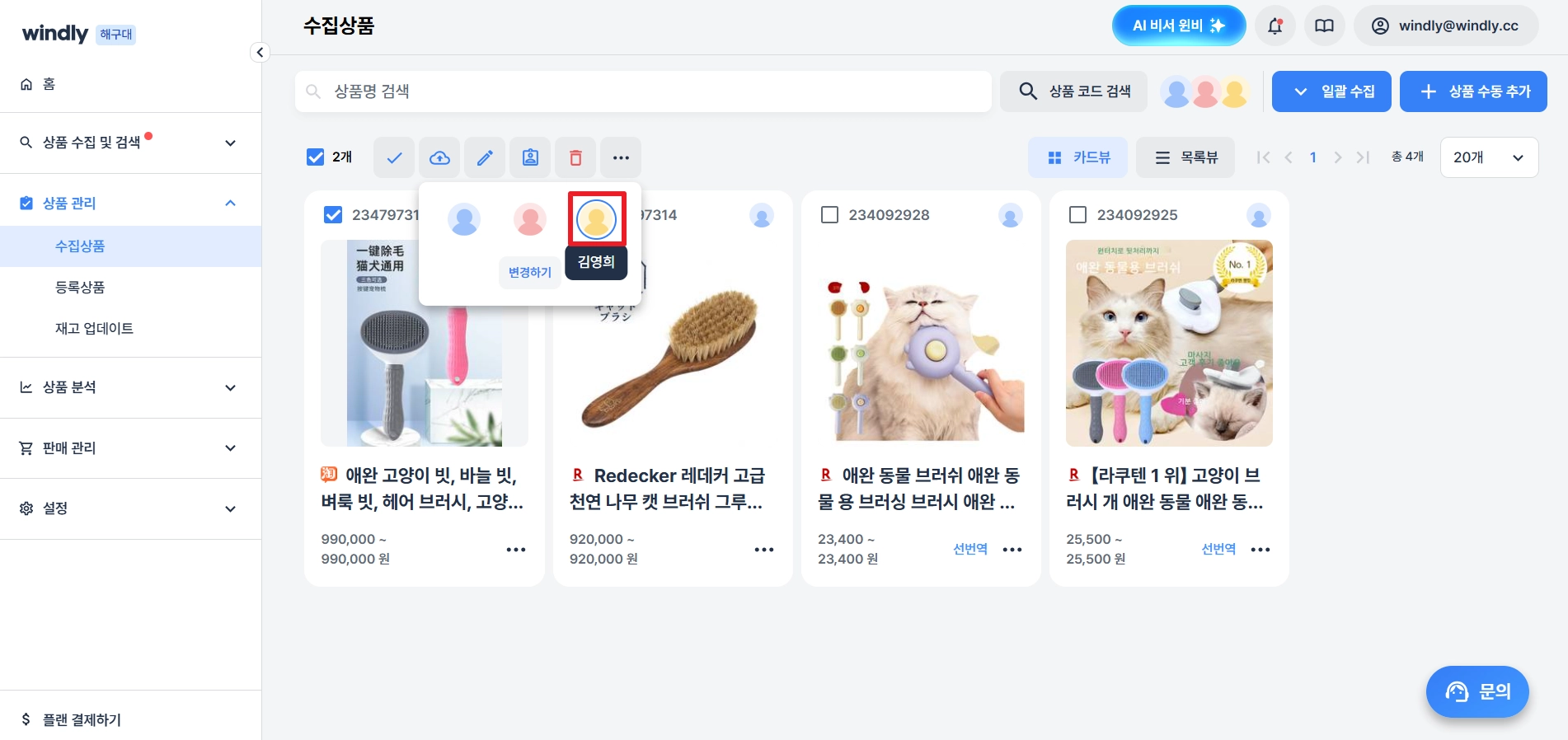Switch to 목록뷰 view
This screenshot has width=1568, height=740.
click(1185, 157)
